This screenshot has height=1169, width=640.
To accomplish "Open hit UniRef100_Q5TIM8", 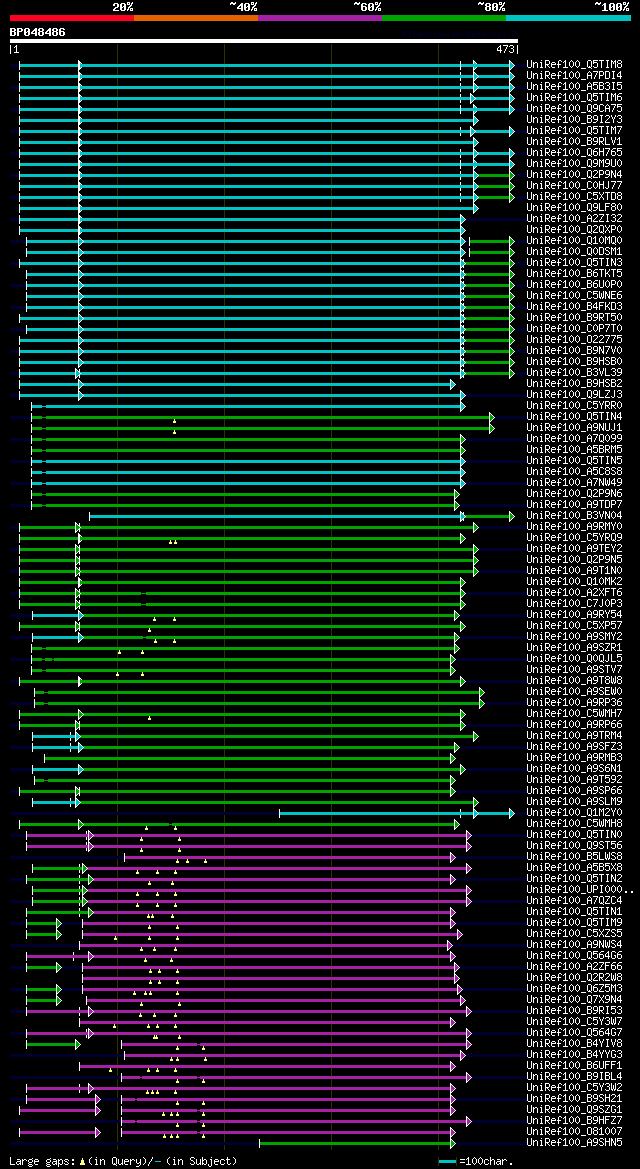I will pyautogui.click(x=574, y=64).
